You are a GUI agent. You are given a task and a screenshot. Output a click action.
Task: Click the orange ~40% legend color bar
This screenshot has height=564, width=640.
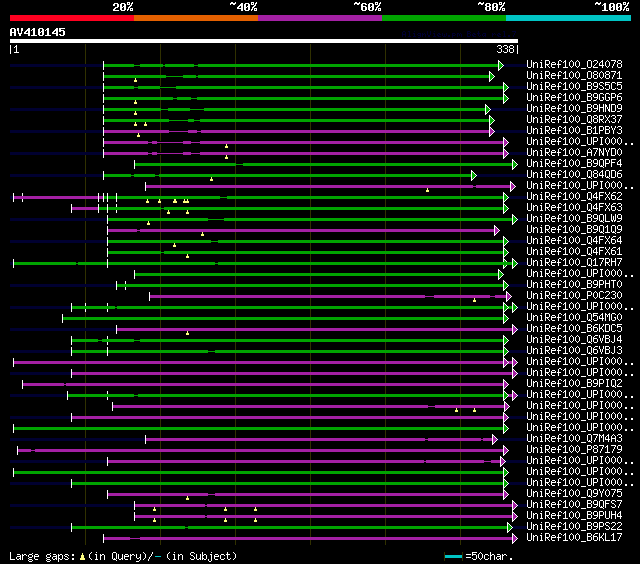pyautogui.click(x=196, y=18)
